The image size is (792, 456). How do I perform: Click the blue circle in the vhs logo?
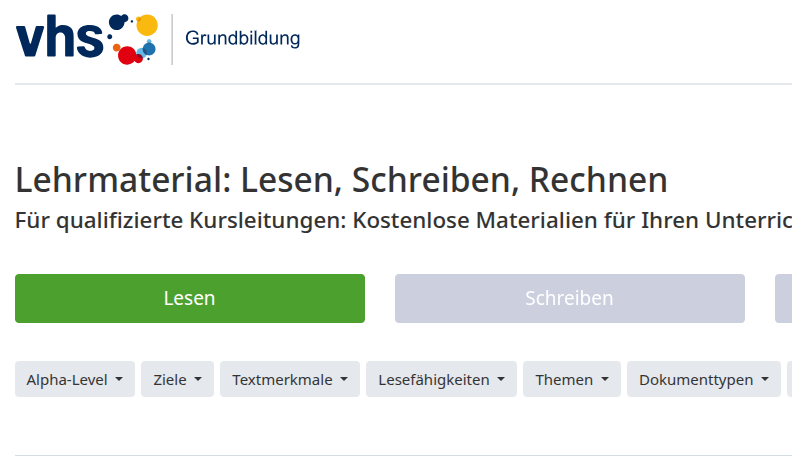coord(149,48)
